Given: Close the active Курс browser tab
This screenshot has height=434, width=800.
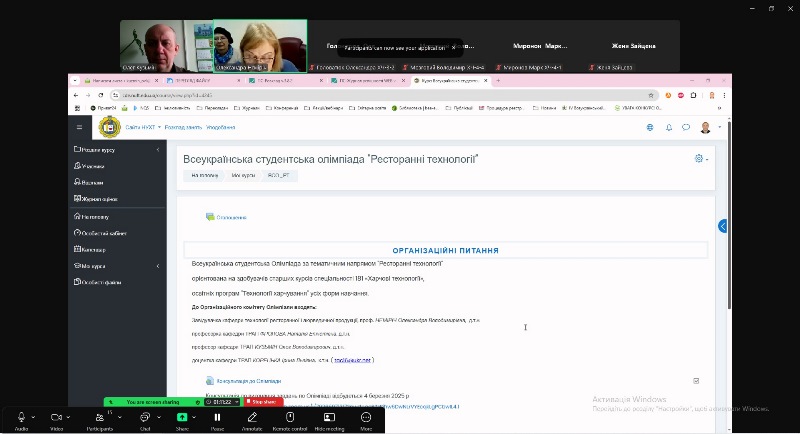Looking at the screenshot, I should (x=486, y=81).
